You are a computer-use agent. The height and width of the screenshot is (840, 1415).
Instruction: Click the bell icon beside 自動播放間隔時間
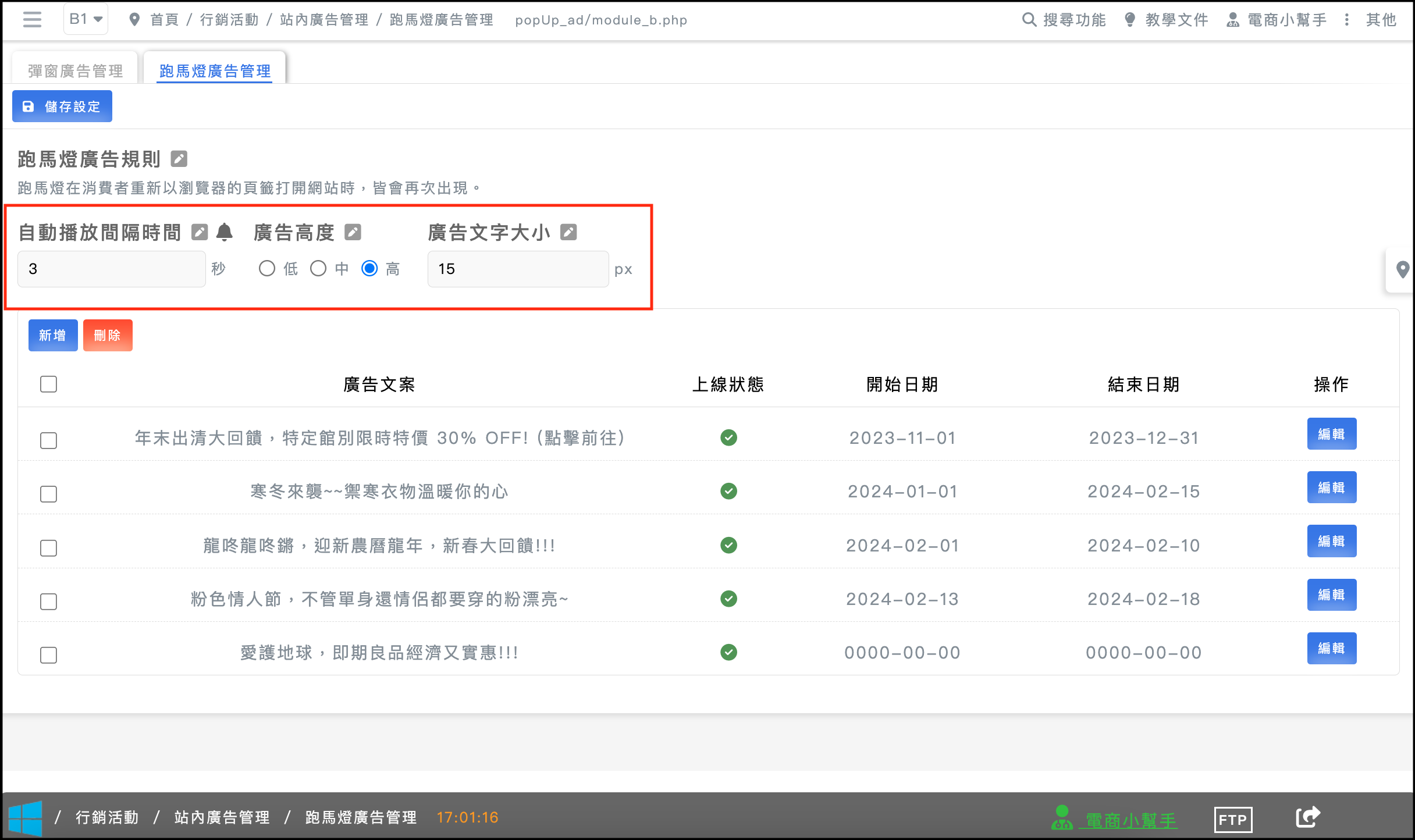coord(225,232)
